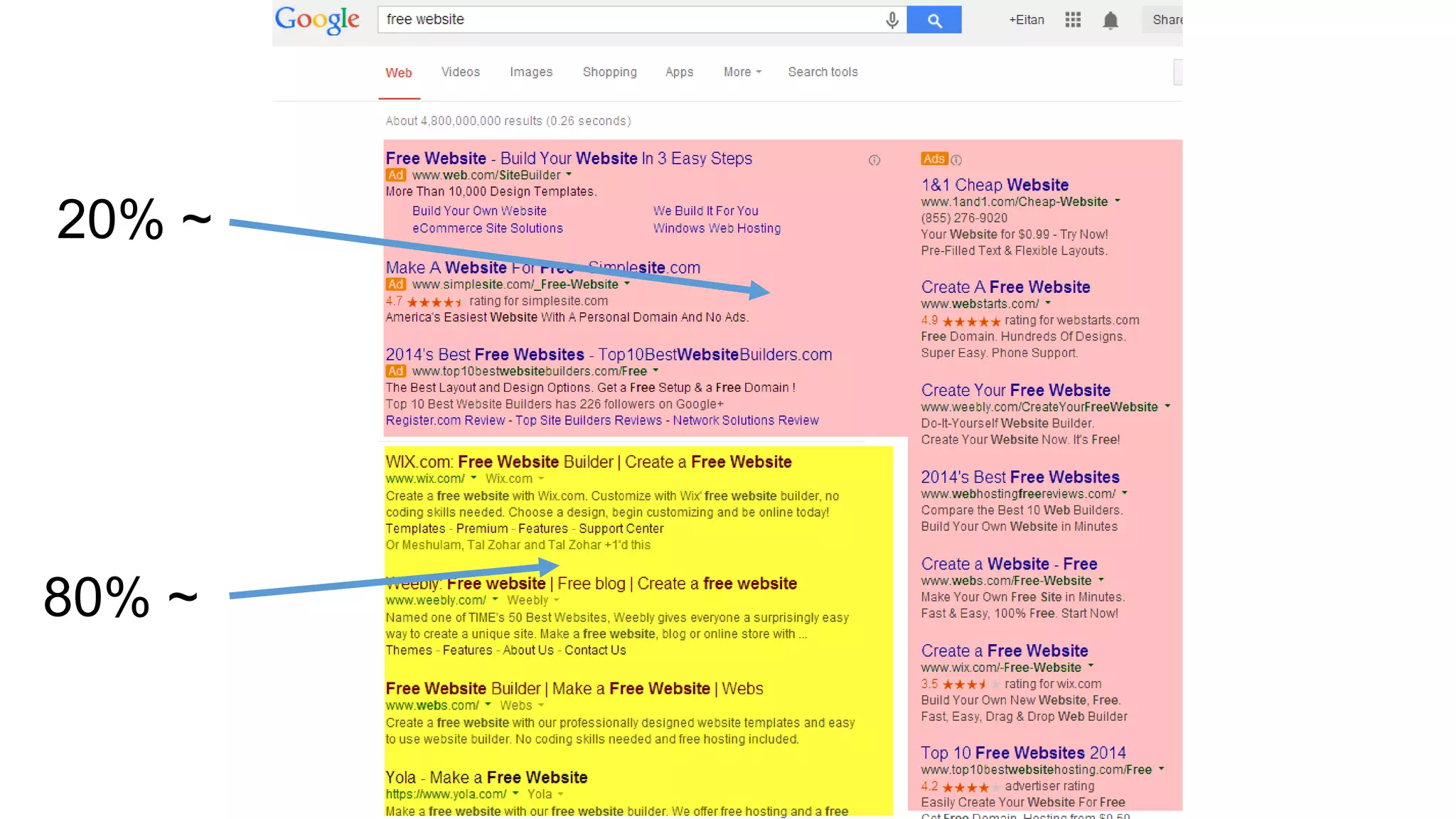Click the +Eitan profile link
Viewport: 1456px width, 819px height.
coord(1027,20)
